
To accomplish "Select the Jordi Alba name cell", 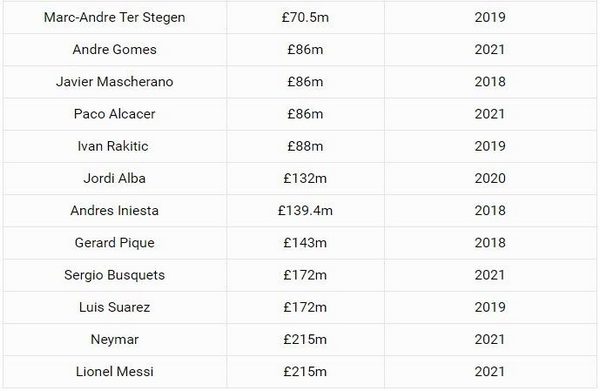I will 114,178.
